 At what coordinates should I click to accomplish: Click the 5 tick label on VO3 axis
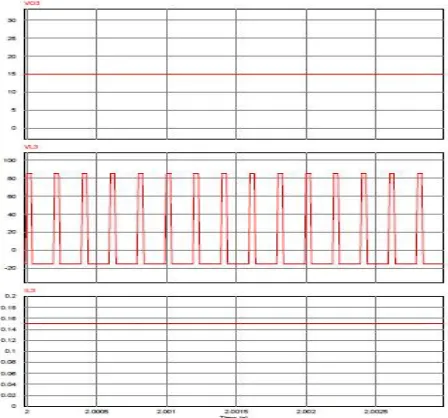click(x=14, y=110)
